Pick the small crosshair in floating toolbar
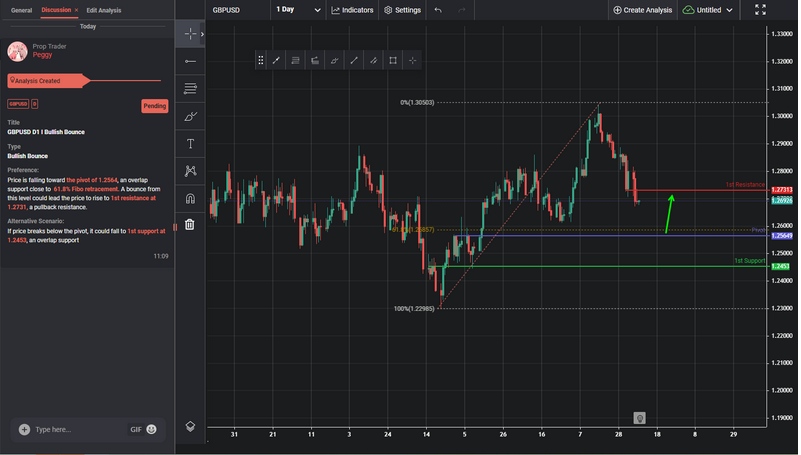 coord(412,60)
